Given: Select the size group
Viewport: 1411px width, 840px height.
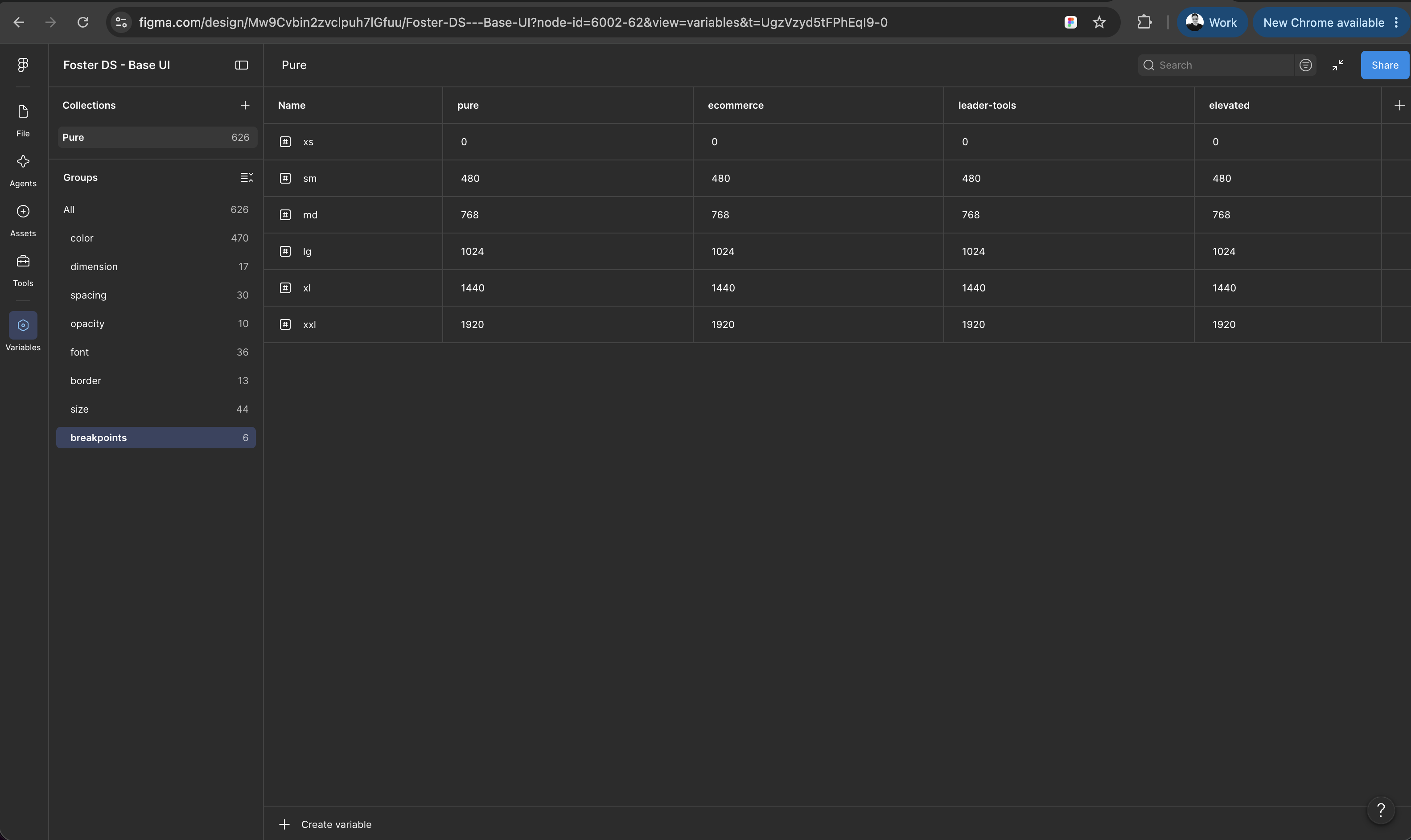Looking at the screenshot, I should (x=156, y=409).
